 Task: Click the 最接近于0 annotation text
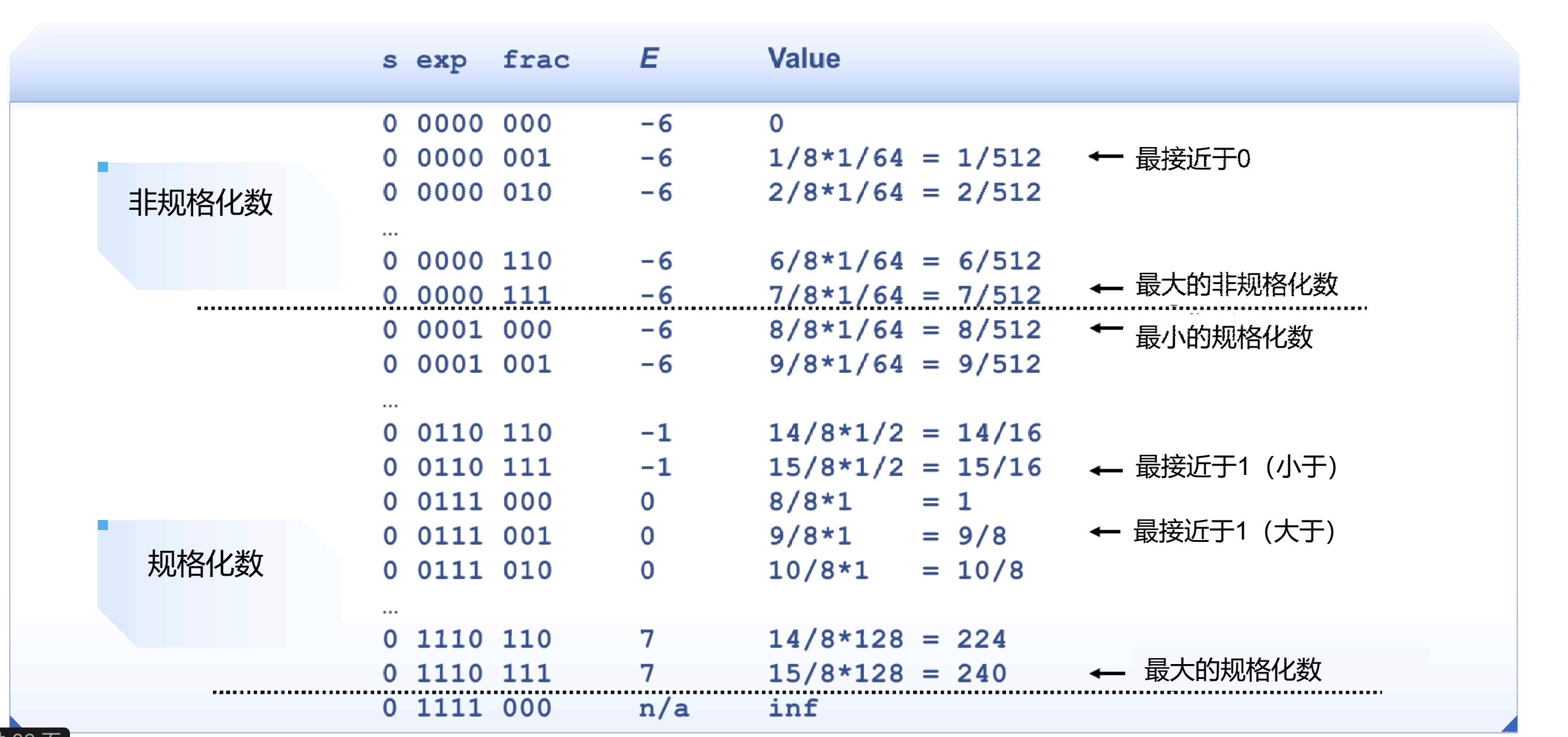[1192, 159]
